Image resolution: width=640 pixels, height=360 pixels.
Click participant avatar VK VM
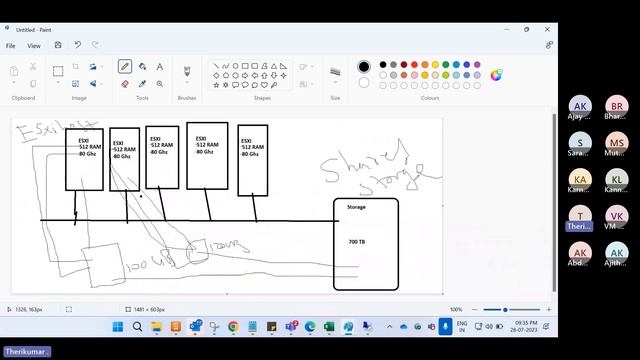click(x=617, y=216)
